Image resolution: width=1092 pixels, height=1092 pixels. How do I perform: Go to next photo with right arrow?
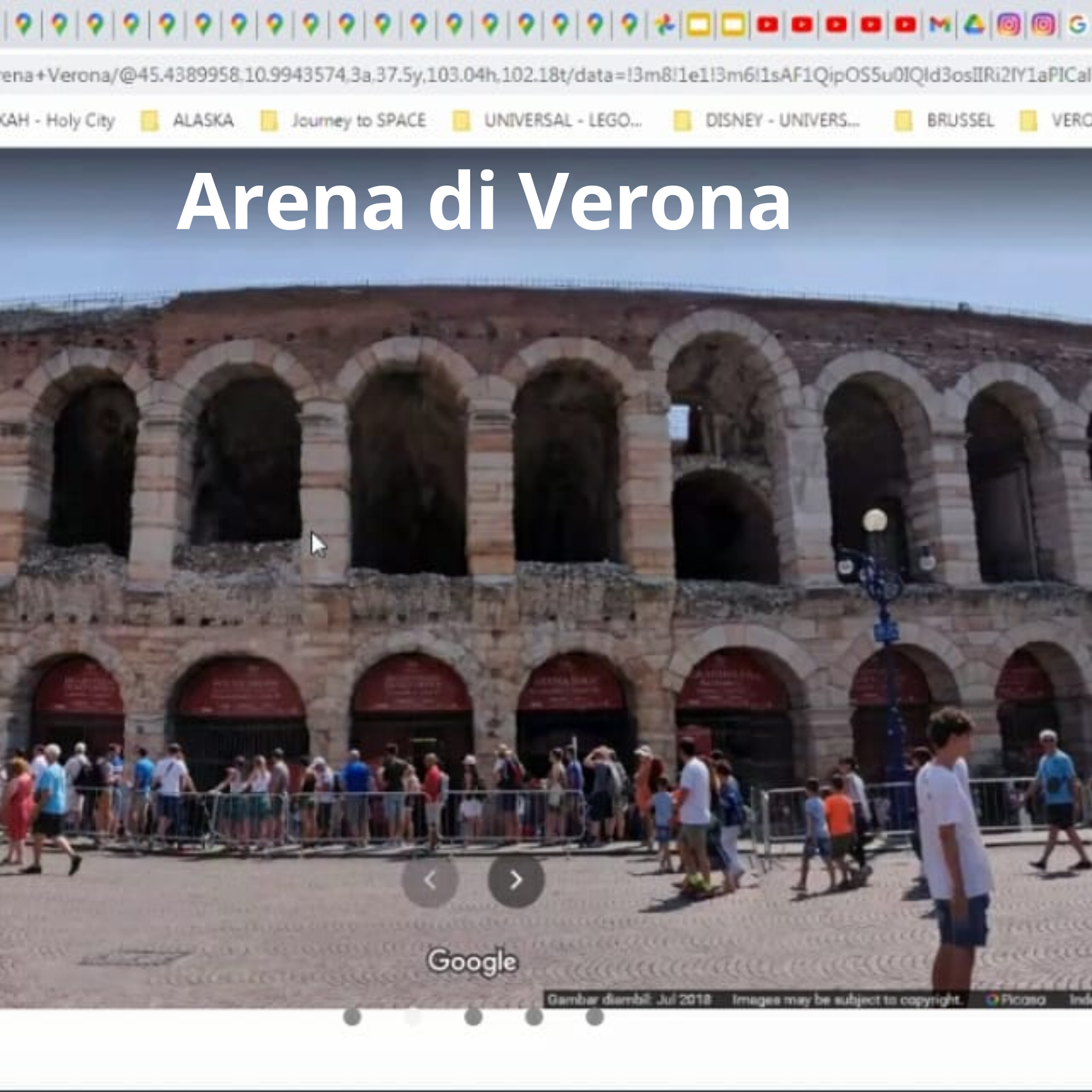click(516, 880)
